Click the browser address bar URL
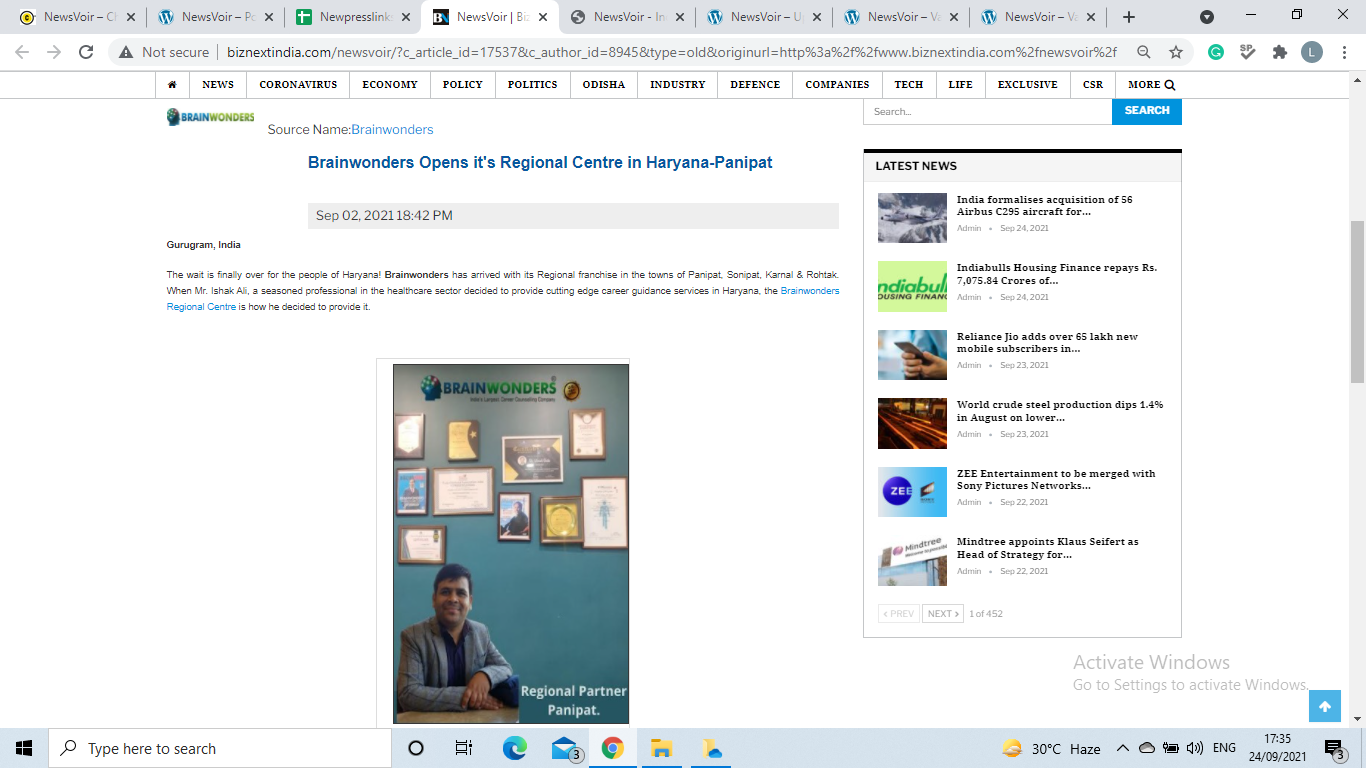The width and height of the screenshot is (1366, 768). (672, 52)
